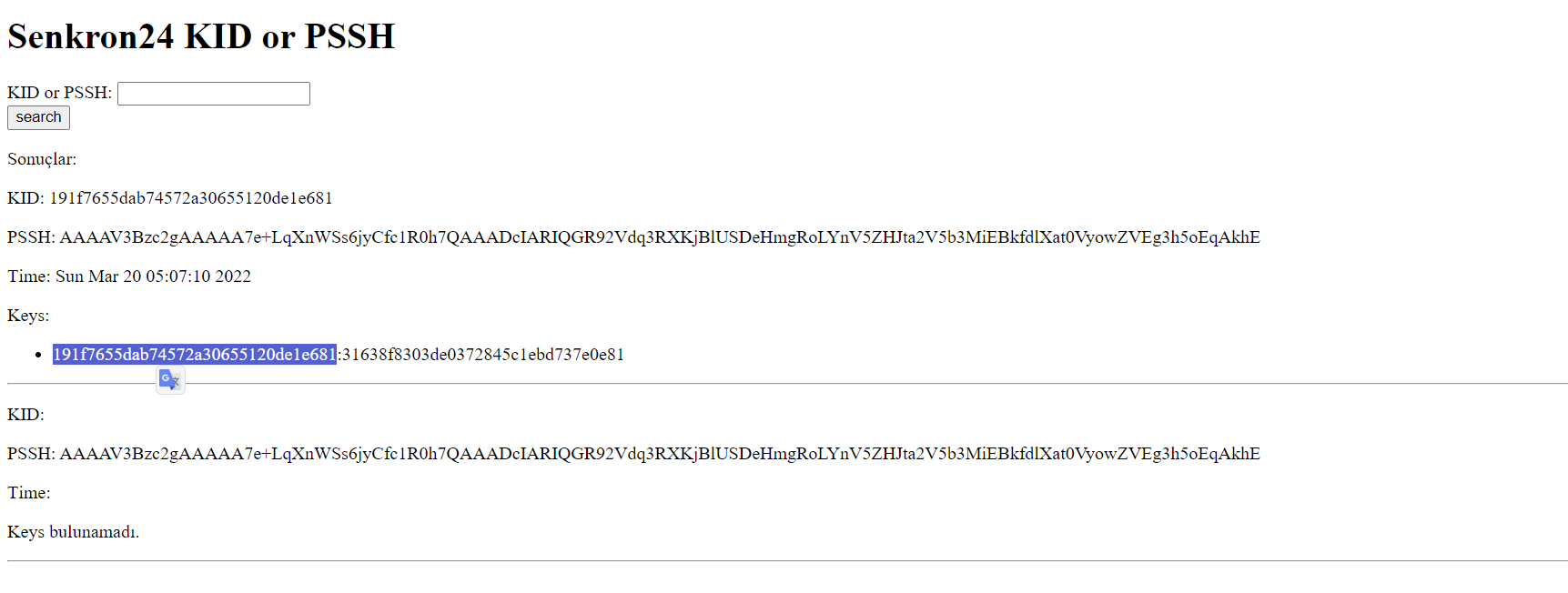This screenshot has width=1568, height=593.
Task: Click the key value 31638f8303de0372845c1ebd737e0e81
Action: click(x=483, y=355)
